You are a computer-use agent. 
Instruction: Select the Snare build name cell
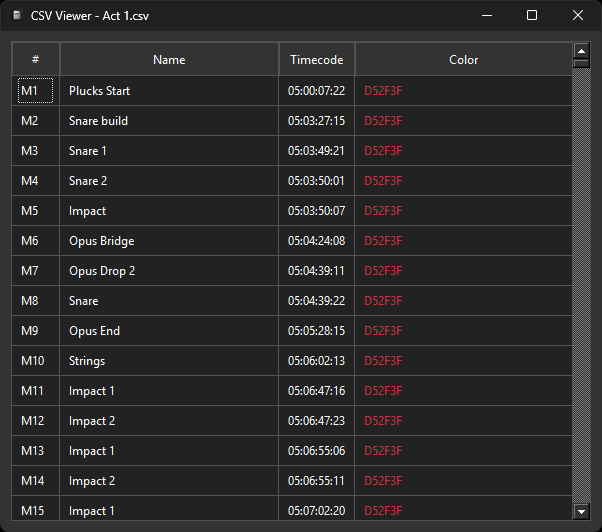169,121
